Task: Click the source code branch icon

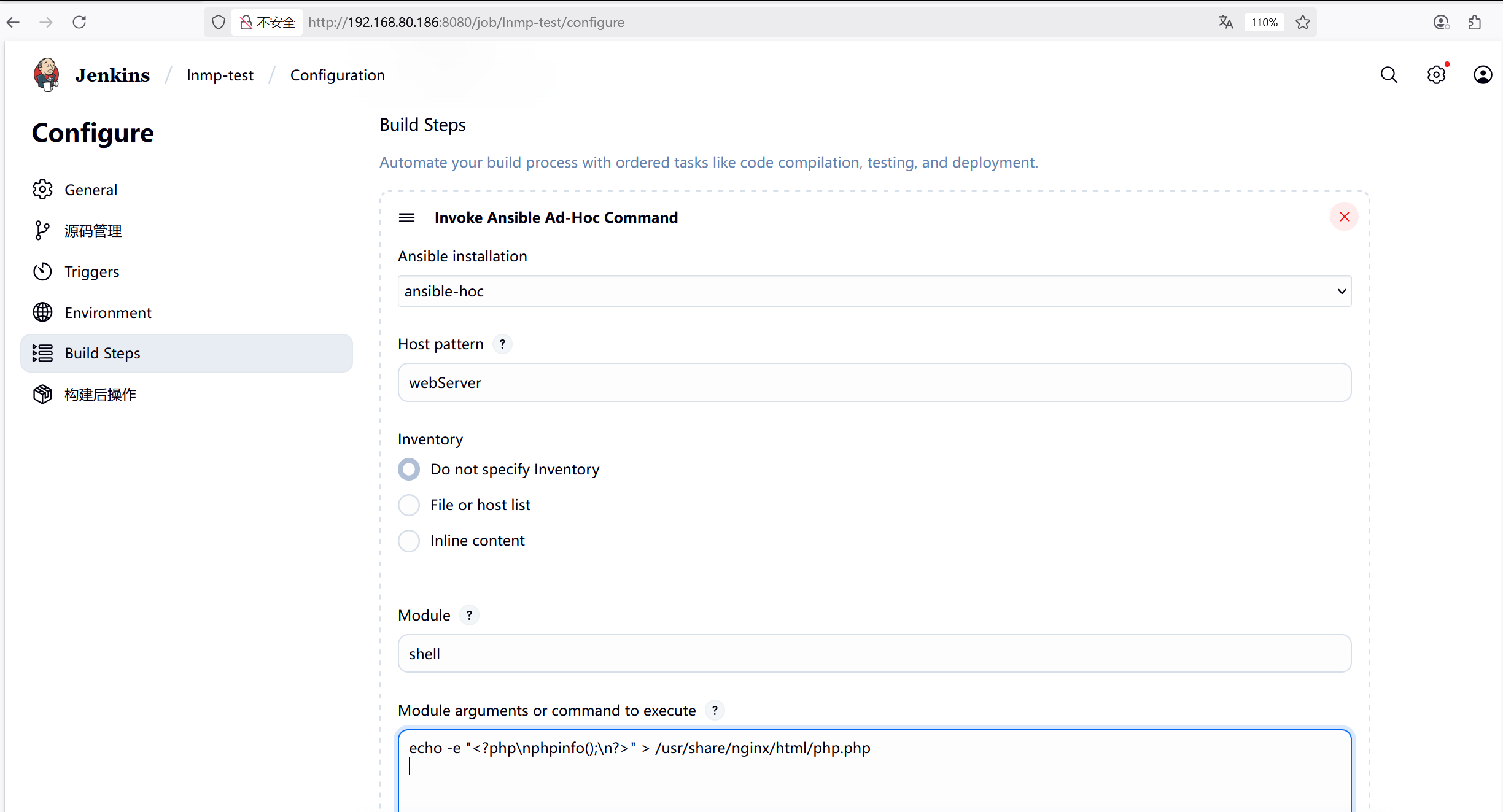Action: pos(42,231)
